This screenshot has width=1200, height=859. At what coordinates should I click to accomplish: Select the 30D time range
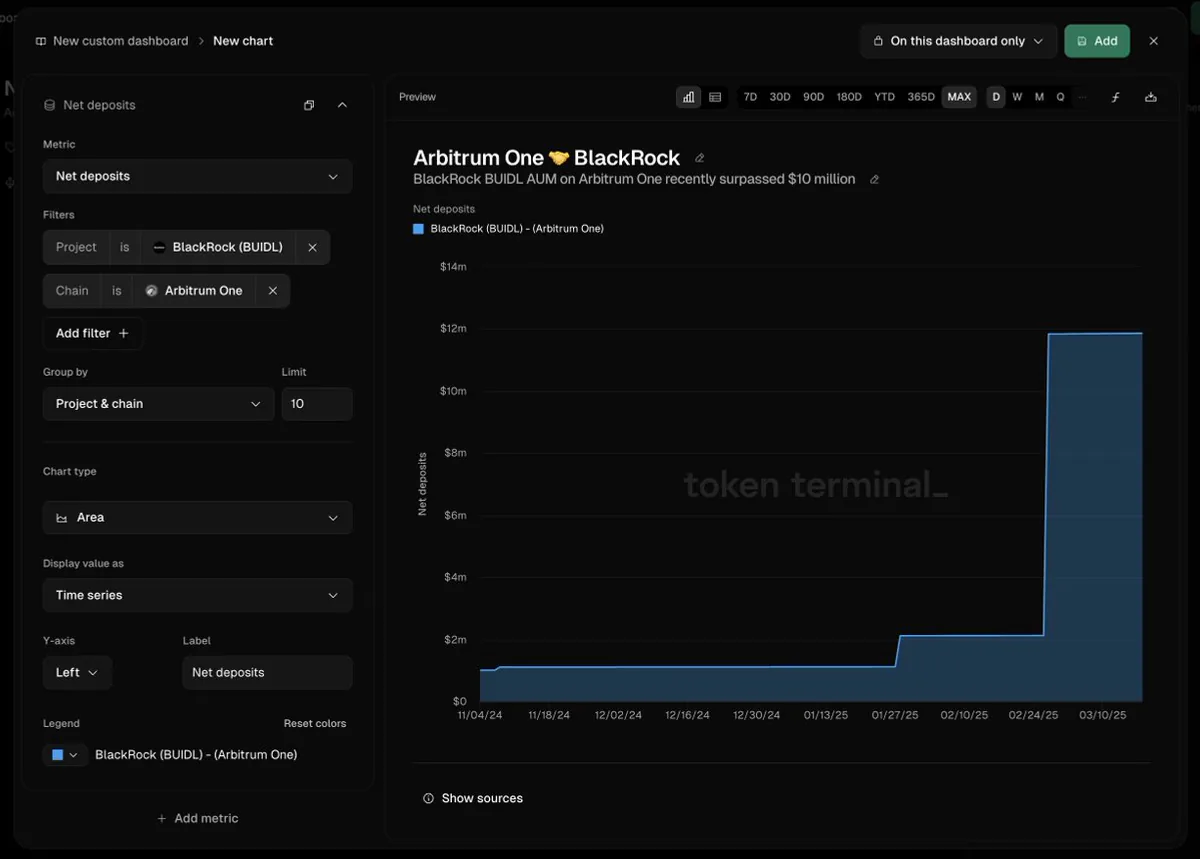(780, 97)
